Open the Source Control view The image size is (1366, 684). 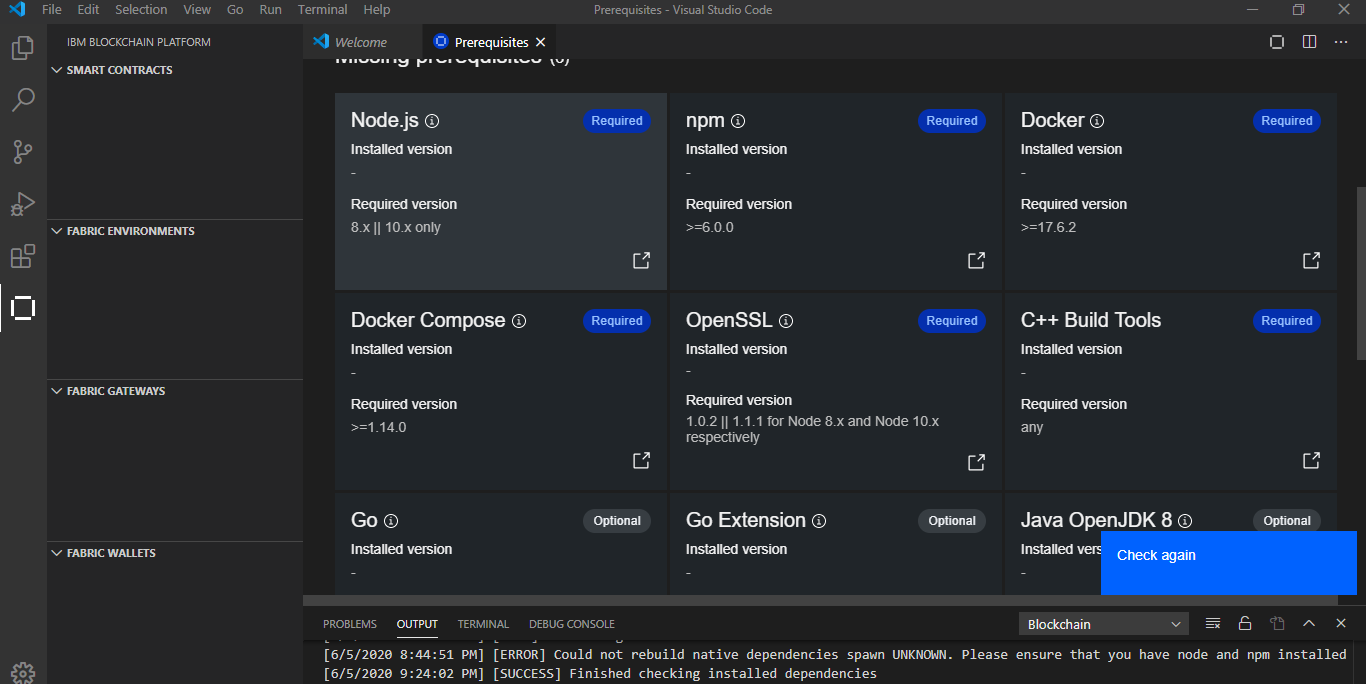[22, 151]
